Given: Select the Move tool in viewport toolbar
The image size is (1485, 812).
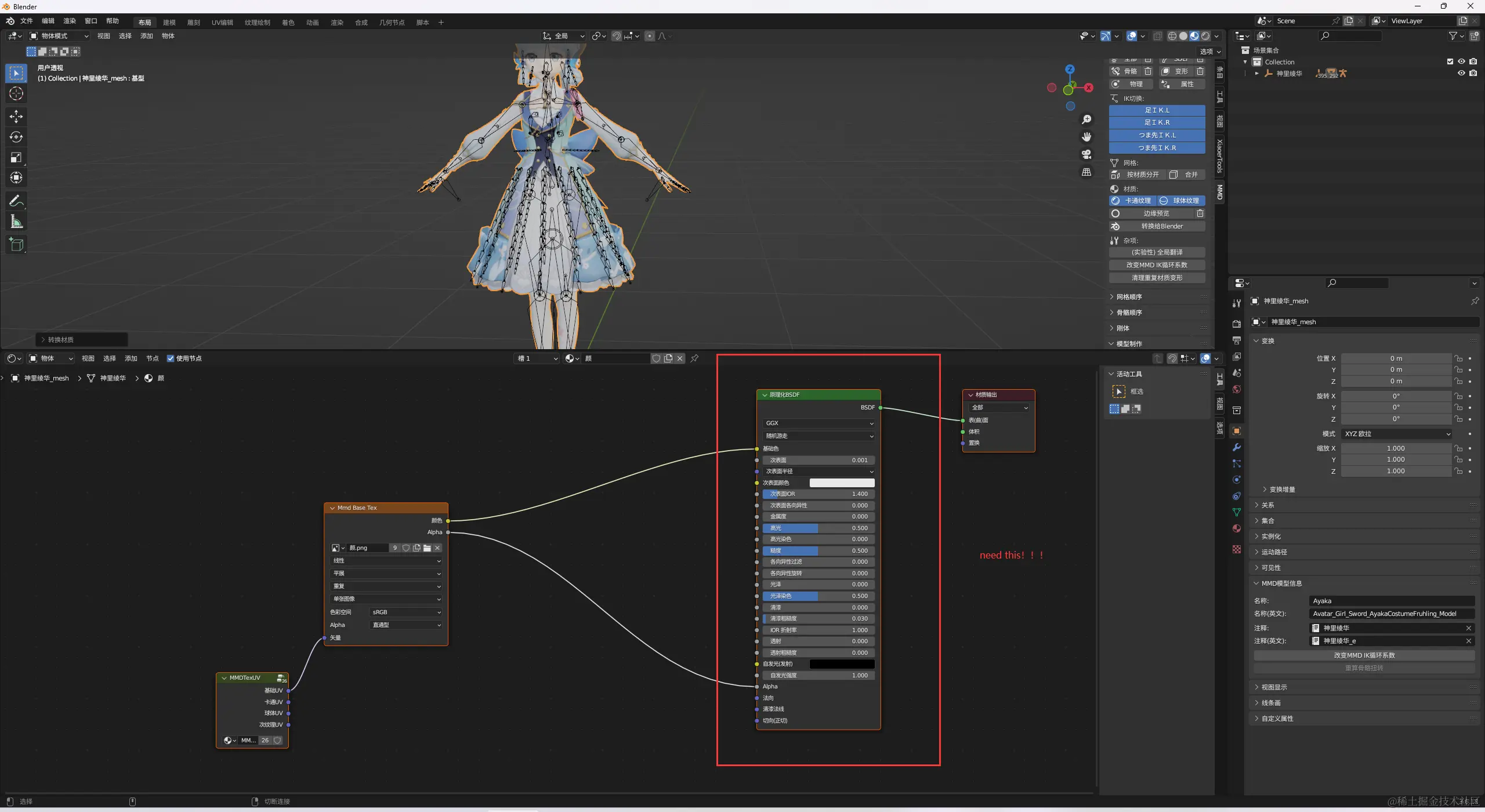Looking at the screenshot, I should 16,117.
